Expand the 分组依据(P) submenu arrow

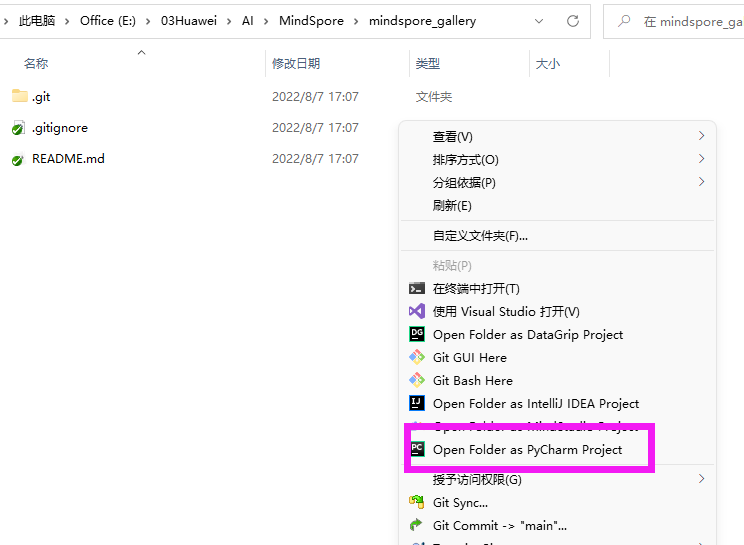coord(701,182)
